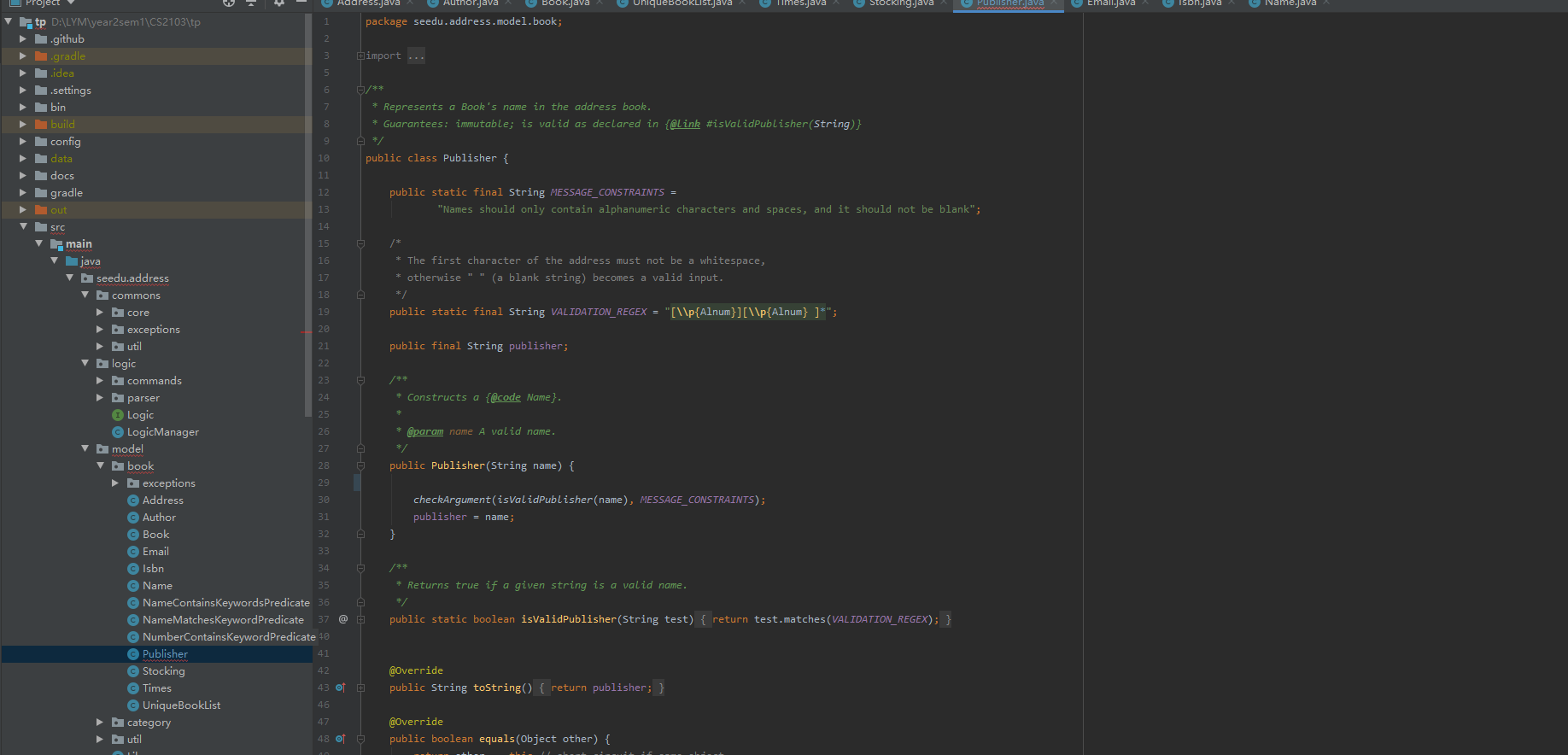Switch to the Address.java tab
1568x755 pixels.
click(x=368, y=3)
